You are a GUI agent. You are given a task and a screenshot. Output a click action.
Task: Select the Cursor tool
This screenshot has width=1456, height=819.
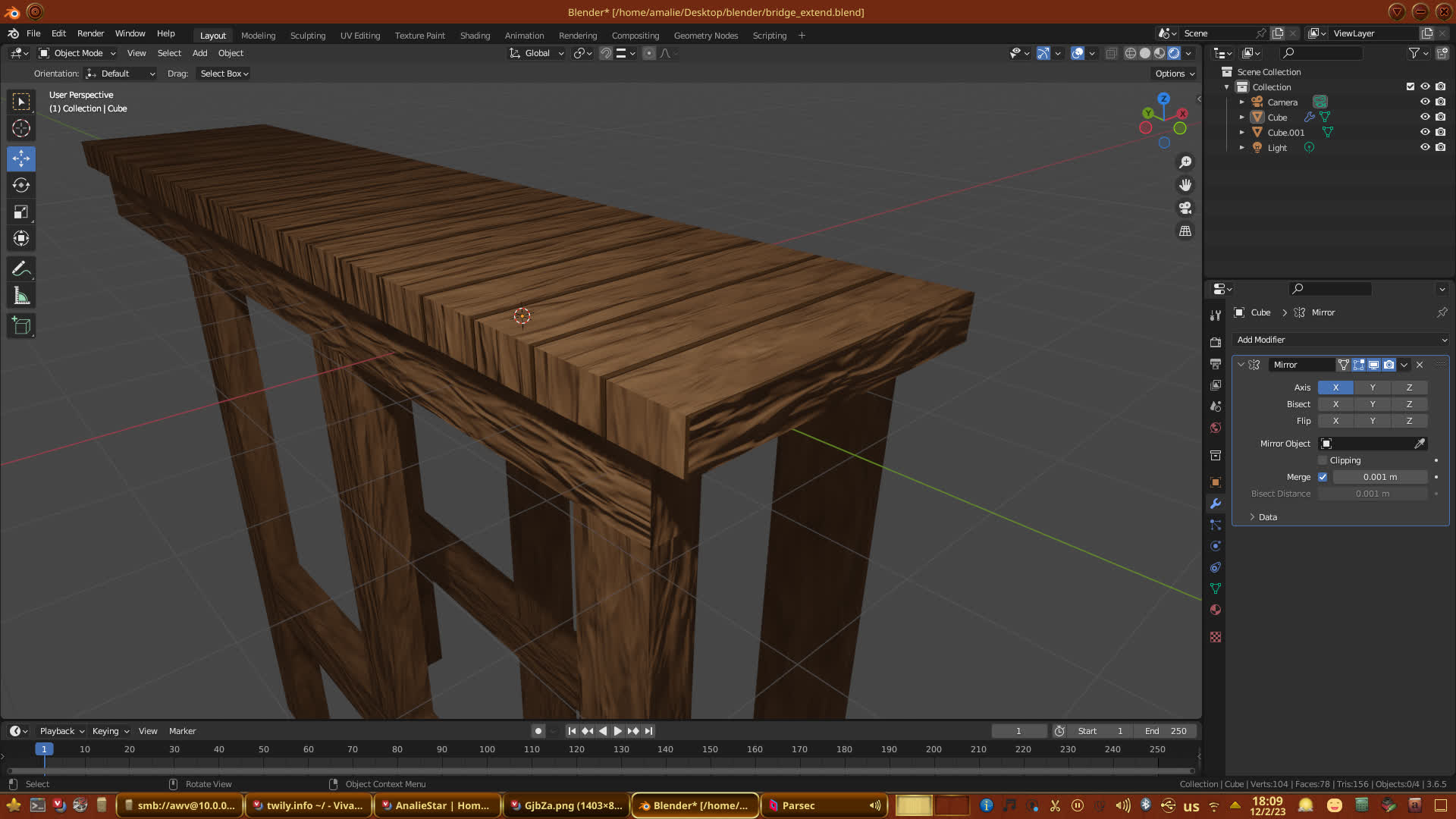[x=21, y=129]
